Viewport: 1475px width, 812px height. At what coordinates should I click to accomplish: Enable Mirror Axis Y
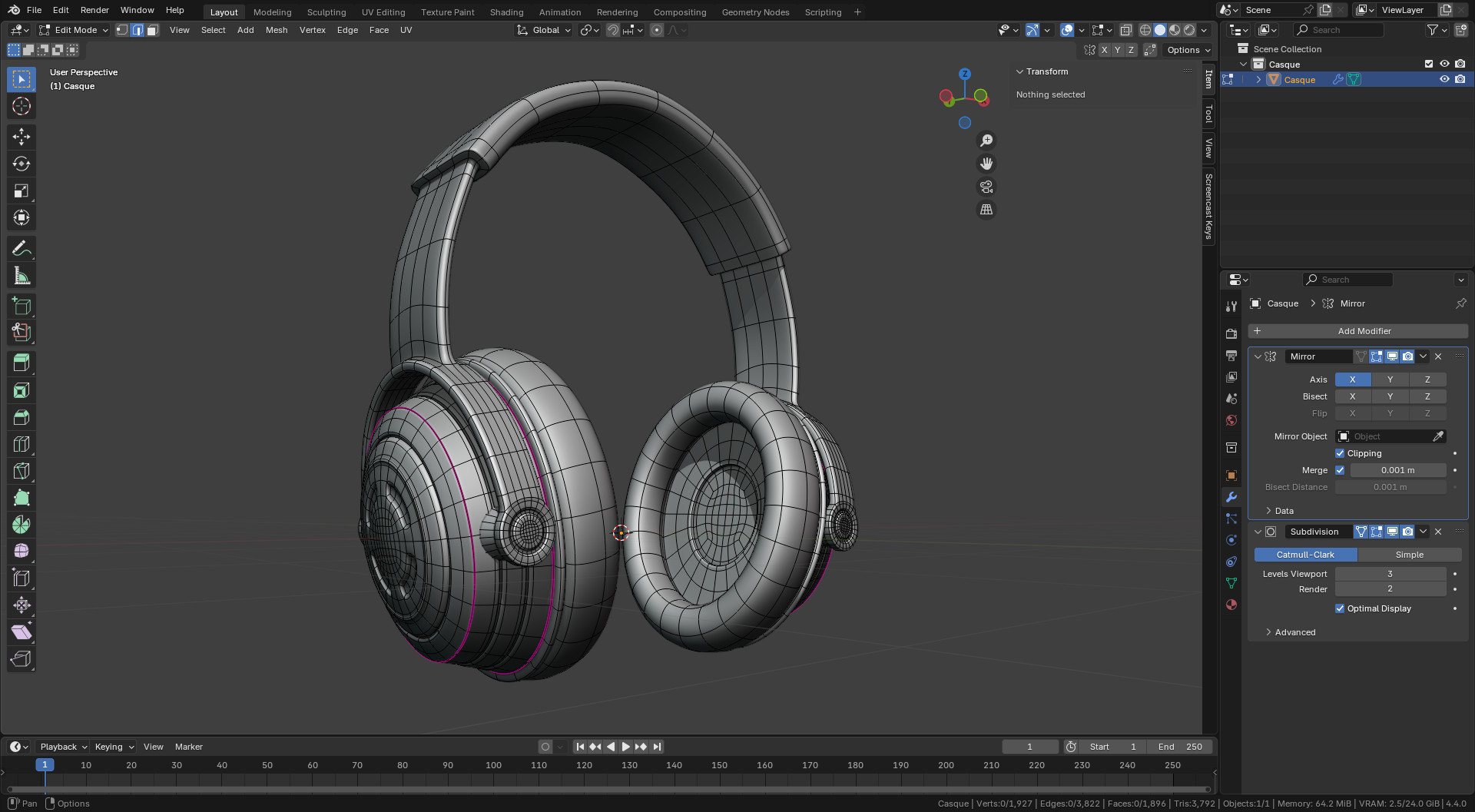pos(1390,379)
